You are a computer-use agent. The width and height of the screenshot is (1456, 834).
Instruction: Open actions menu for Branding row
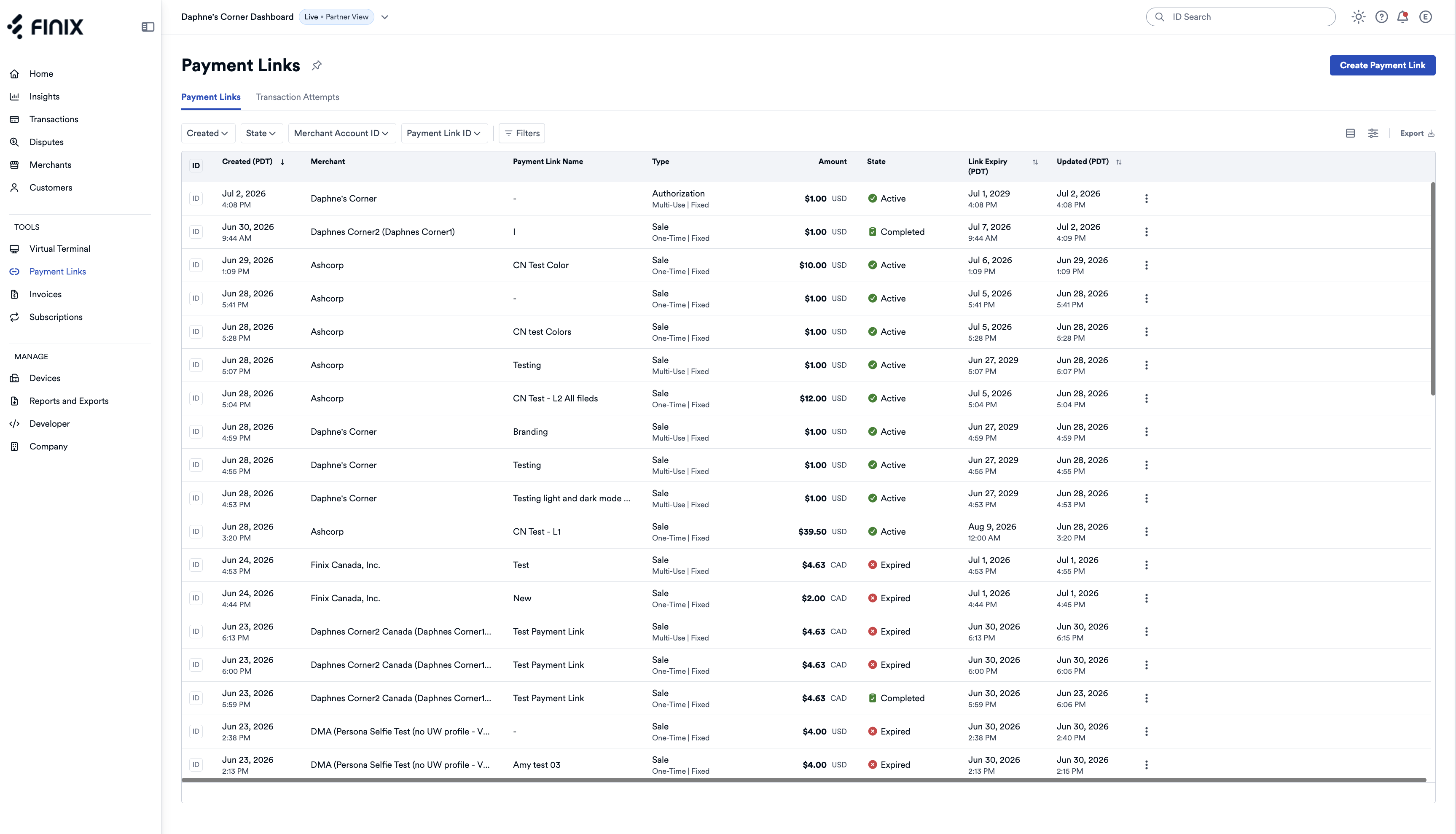coord(1146,432)
